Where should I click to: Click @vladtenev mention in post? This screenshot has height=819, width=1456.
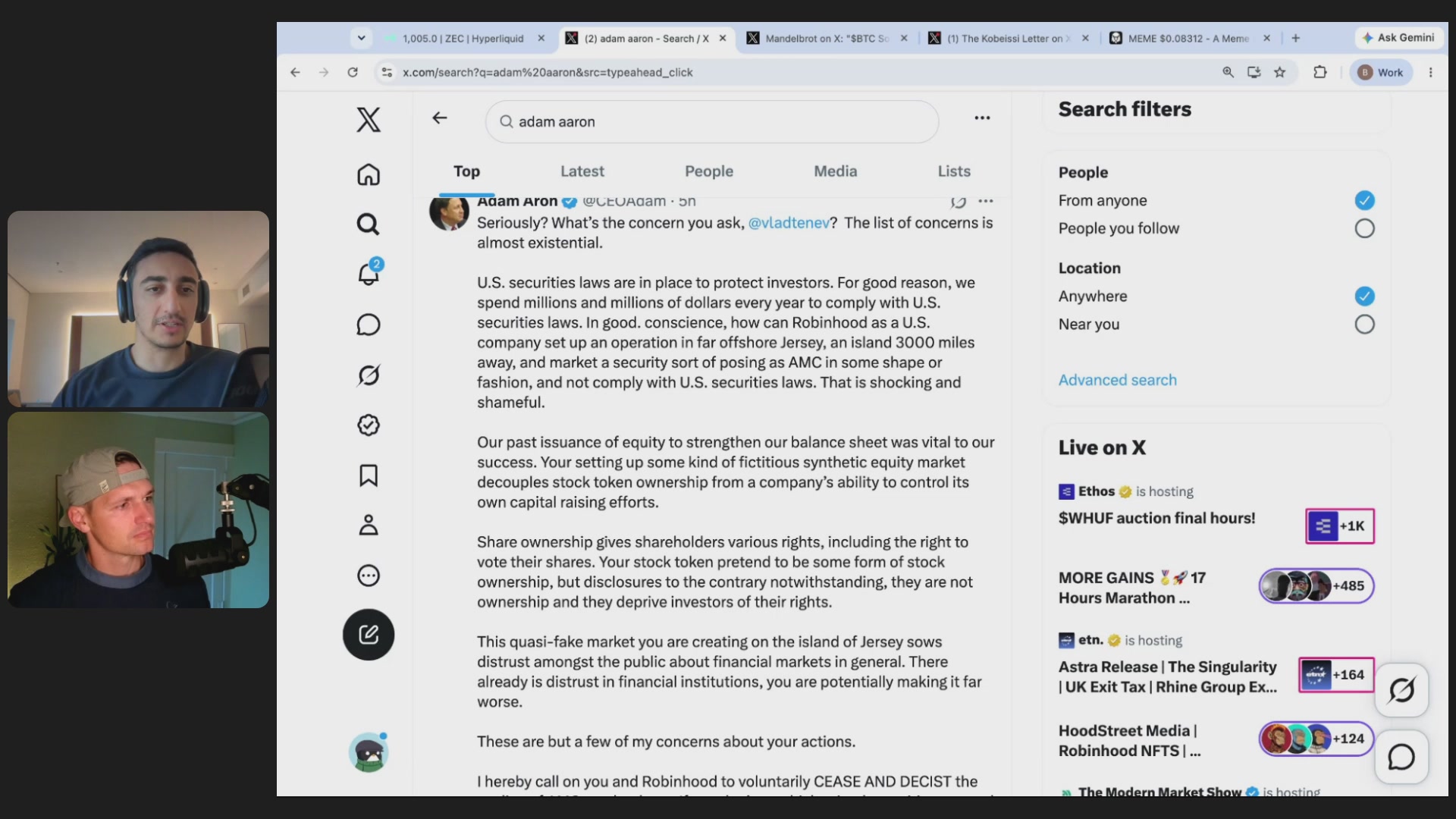789,223
